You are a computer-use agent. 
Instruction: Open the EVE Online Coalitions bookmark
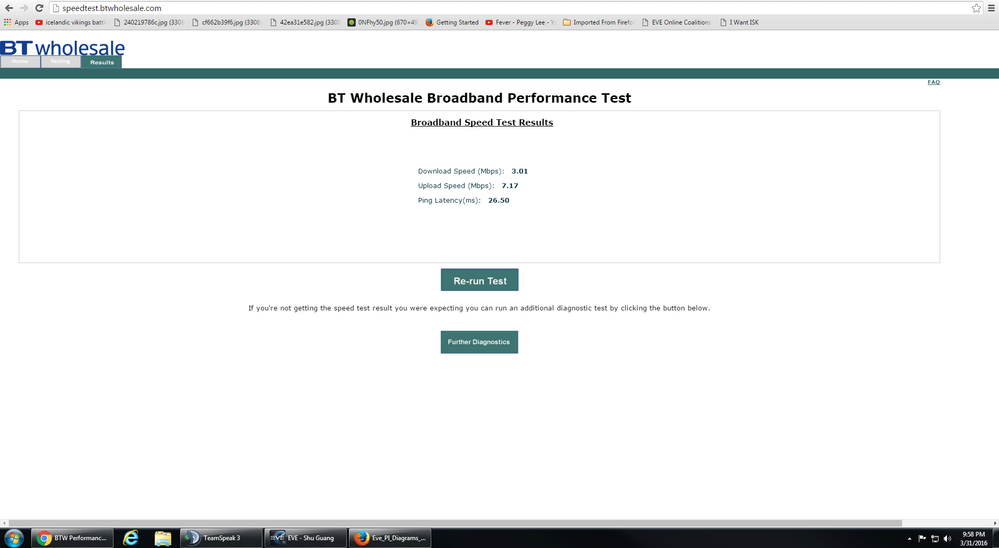click(x=676, y=22)
